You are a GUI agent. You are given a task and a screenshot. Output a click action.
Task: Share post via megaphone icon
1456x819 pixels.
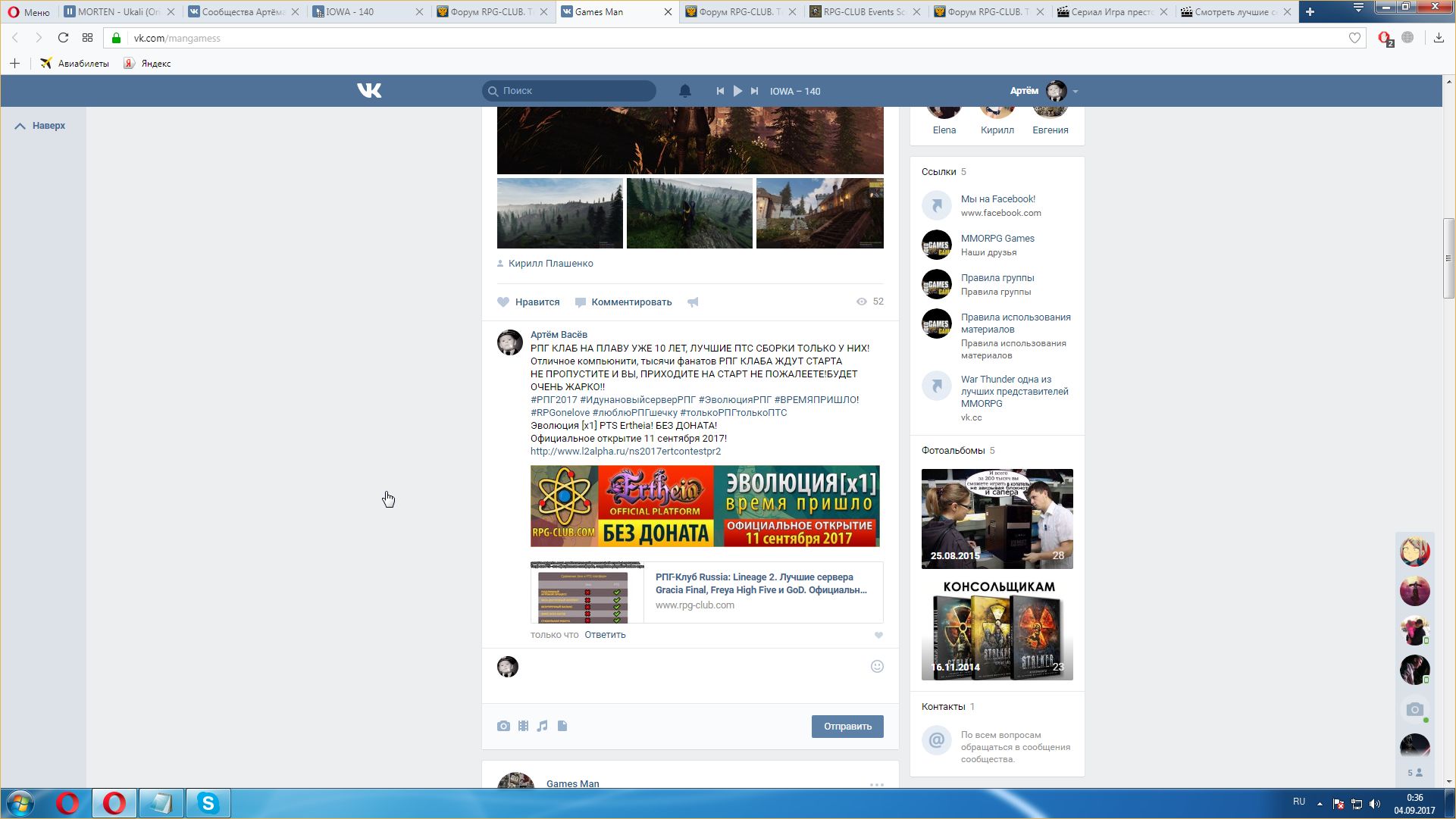tap(693, 302)
